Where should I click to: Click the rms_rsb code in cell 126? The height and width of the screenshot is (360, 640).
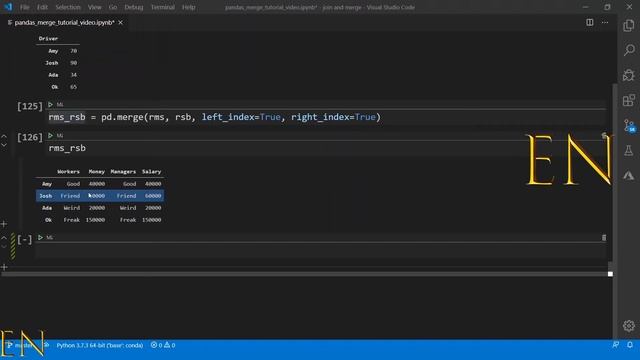pos(67,148)
